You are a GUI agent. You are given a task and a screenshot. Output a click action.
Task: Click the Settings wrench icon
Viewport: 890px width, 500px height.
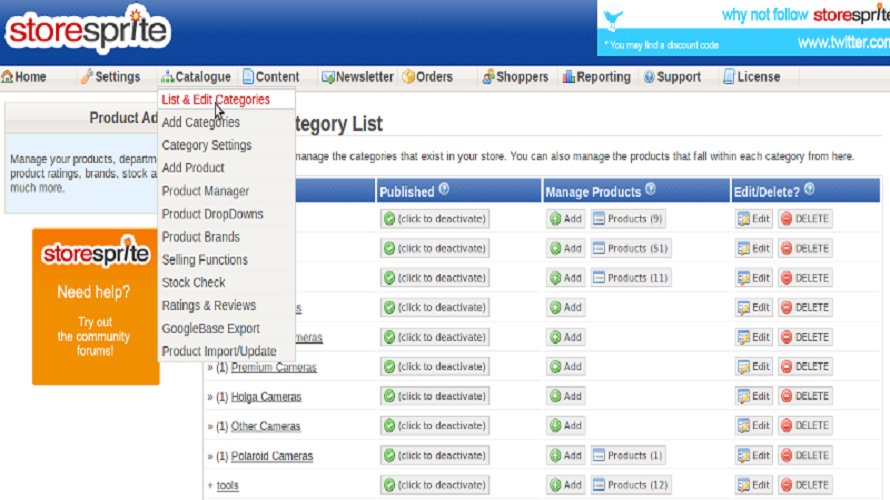click(86, 77)
